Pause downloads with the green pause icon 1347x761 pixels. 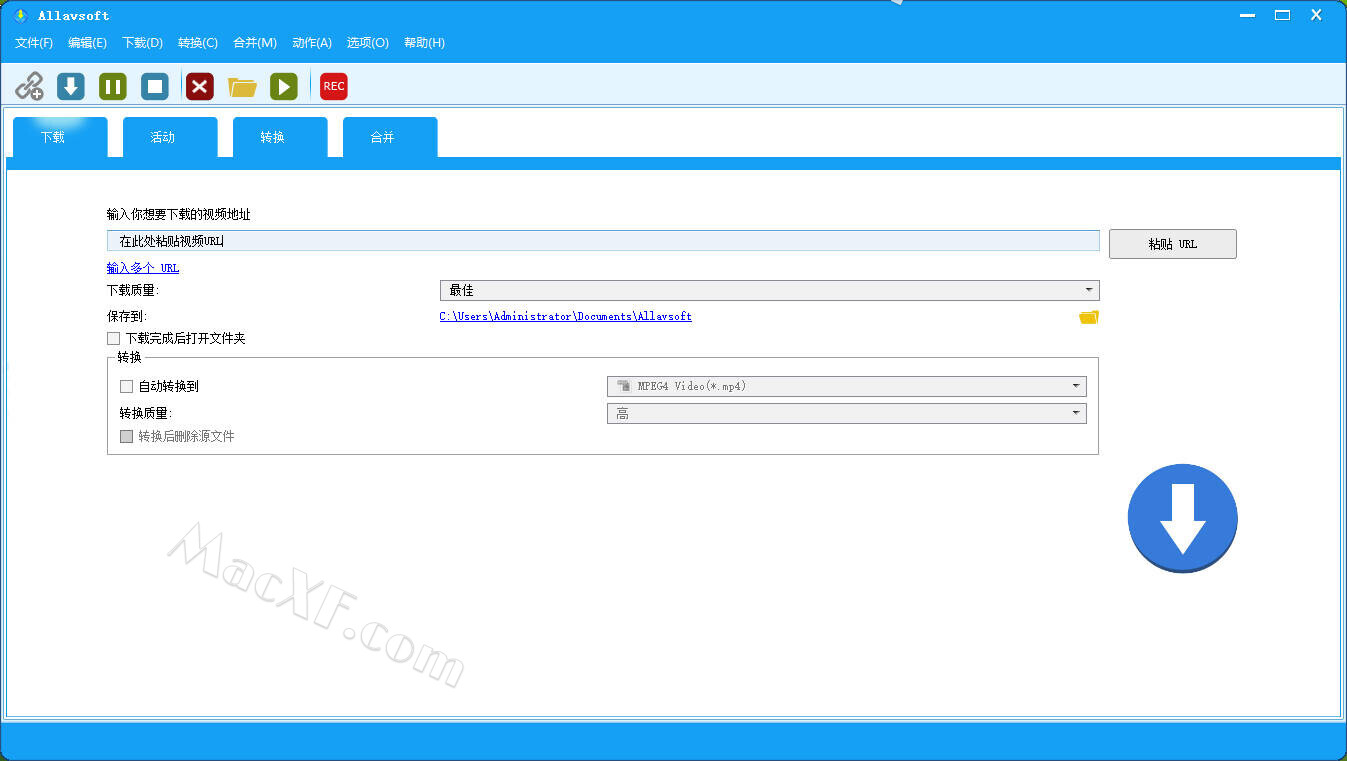(x=113, y=86)
